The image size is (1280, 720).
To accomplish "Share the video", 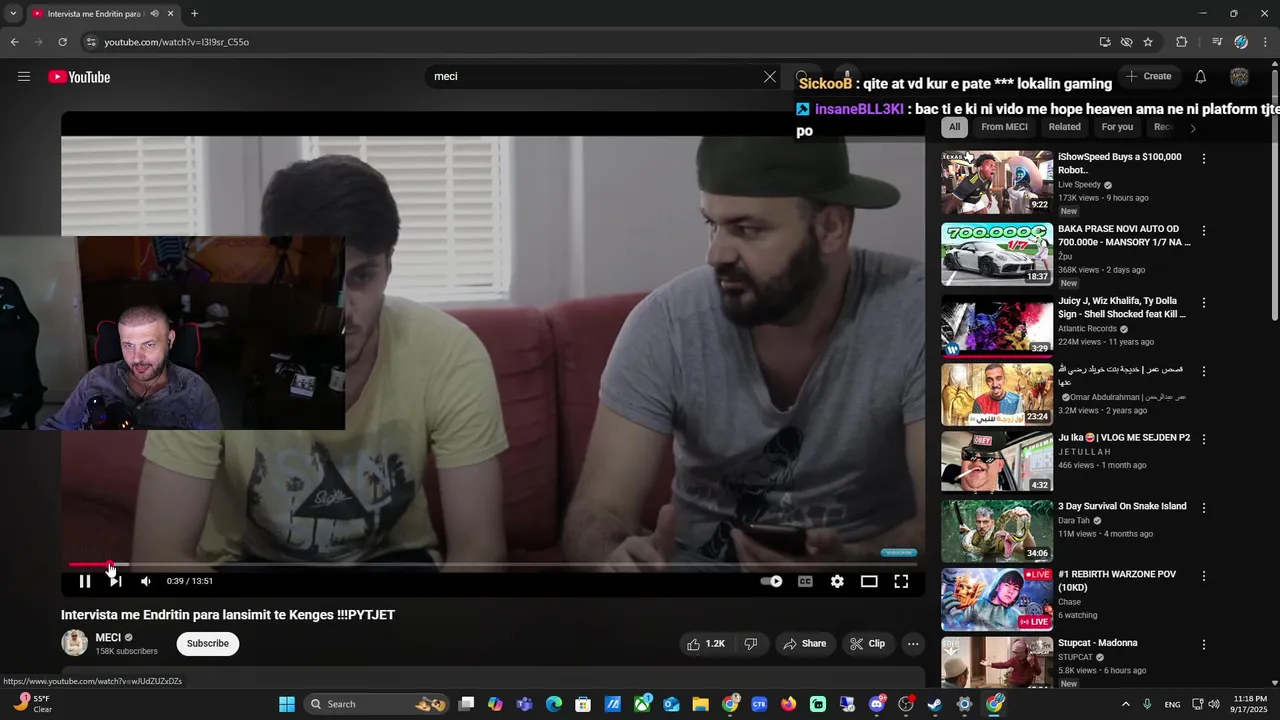I will pos(805,644).
